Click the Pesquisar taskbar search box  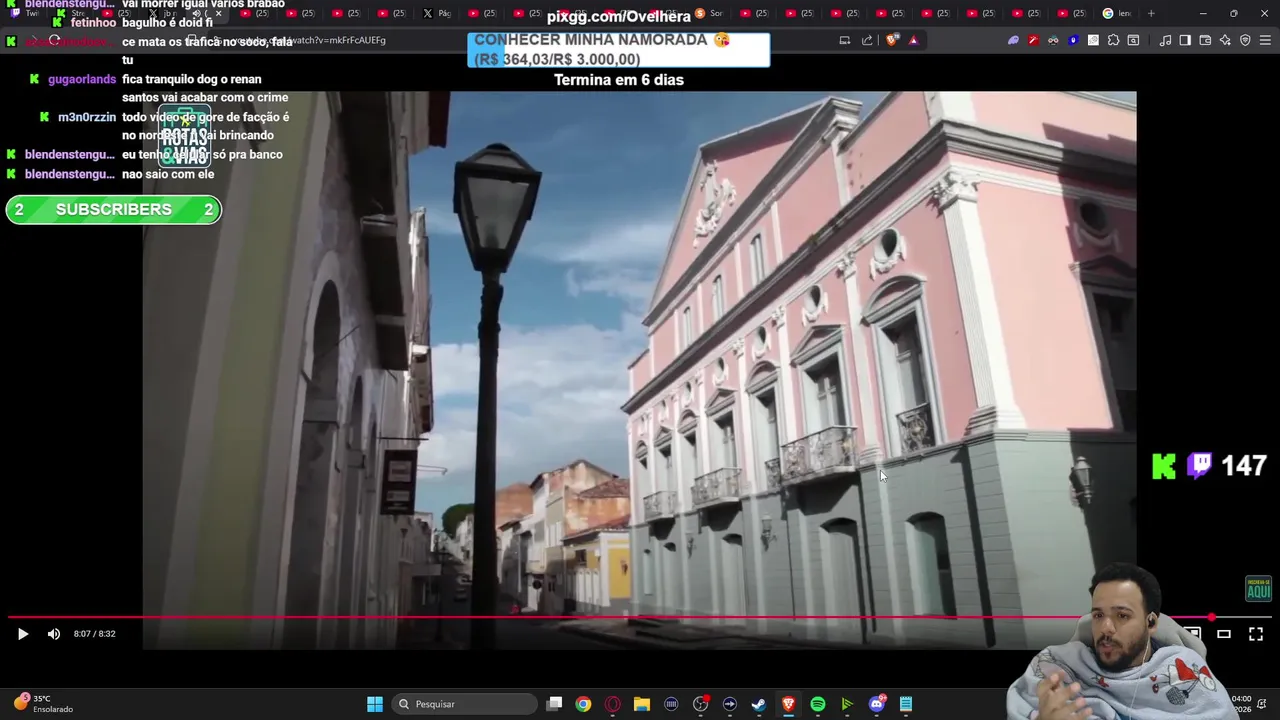[465, 704]
